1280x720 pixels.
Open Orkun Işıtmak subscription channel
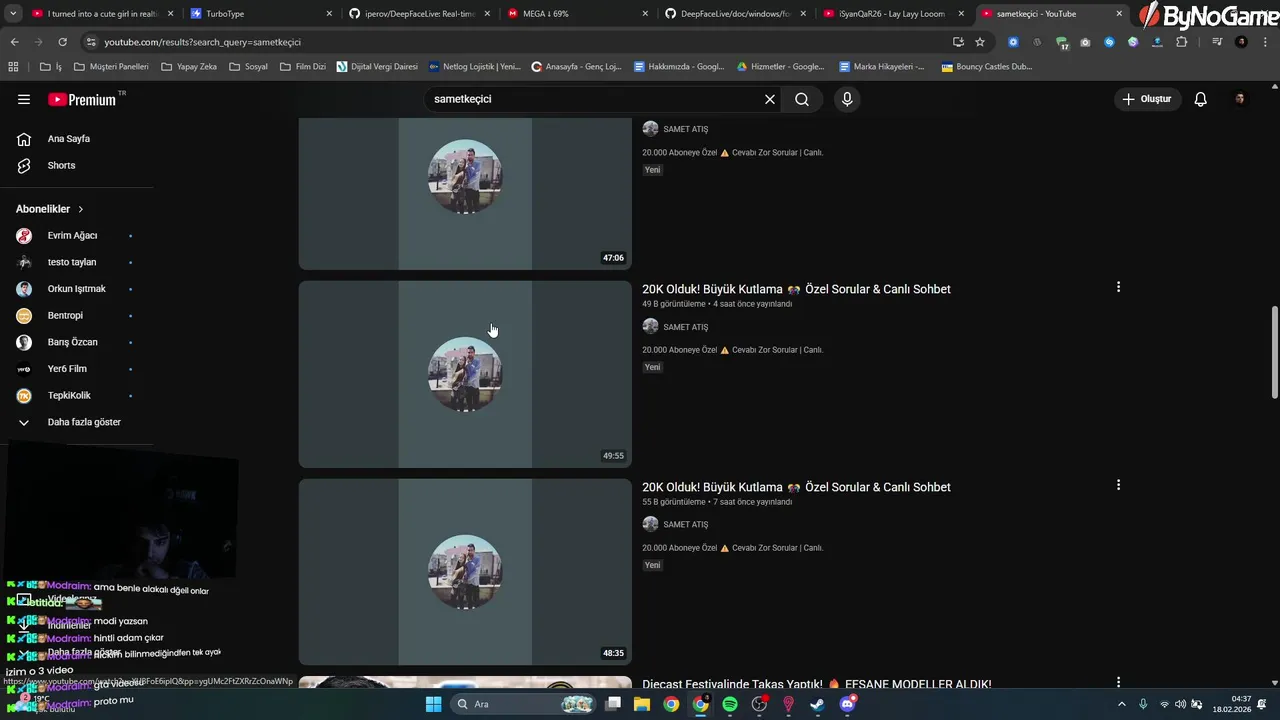(76, 289)
